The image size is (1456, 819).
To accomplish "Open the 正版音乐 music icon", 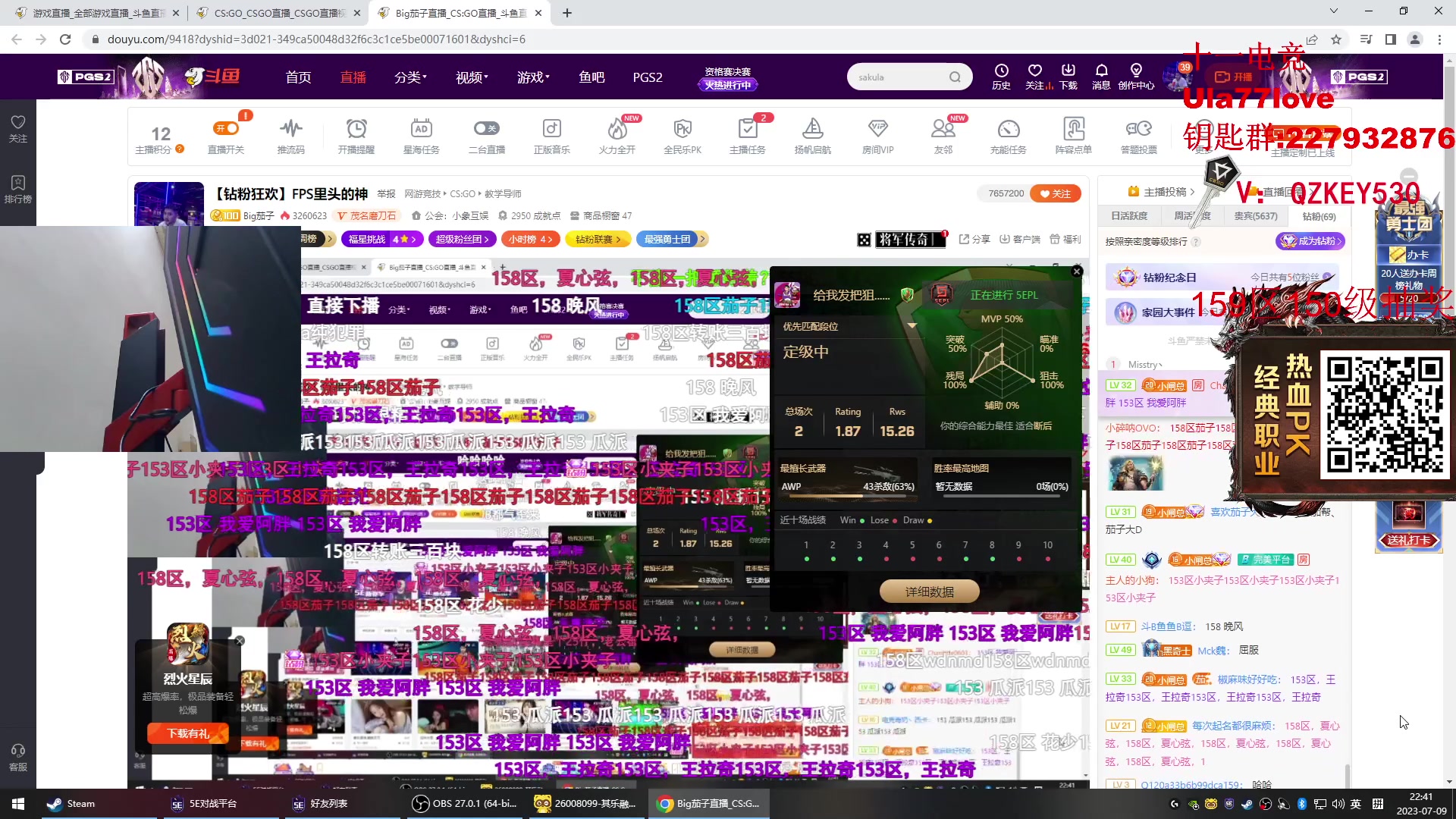I will tap(552, 129).
